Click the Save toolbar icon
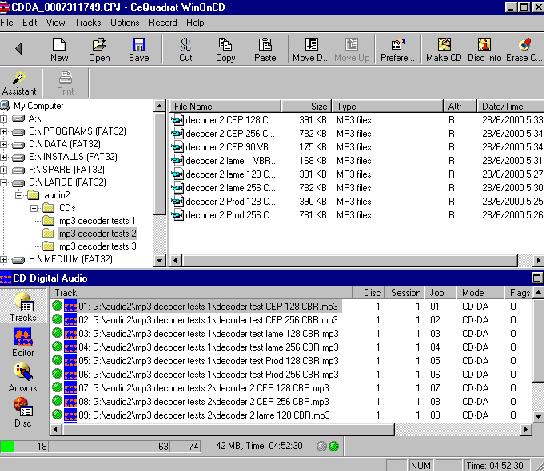The image size is (544, 471). coord(139,49)
